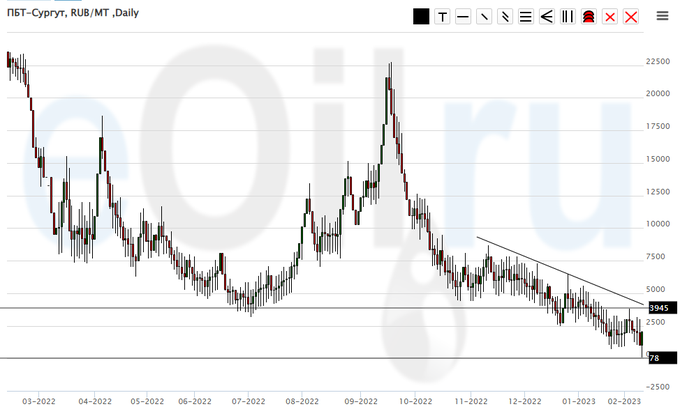Open the hamburger chart menu
The image size is (680, 409).
click(x=662, y=16)
